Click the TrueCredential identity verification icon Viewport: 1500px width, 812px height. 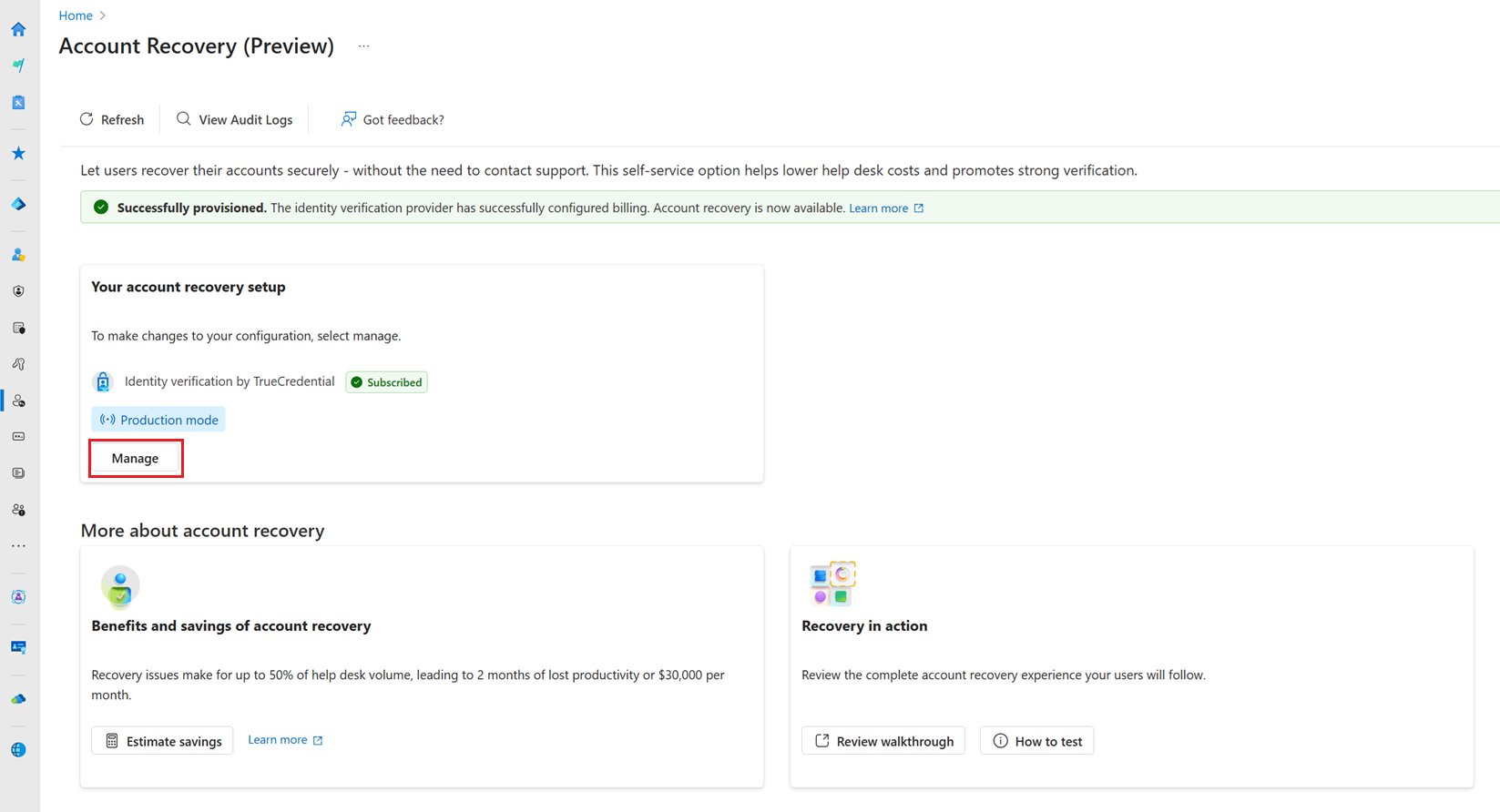coord(103,382)
